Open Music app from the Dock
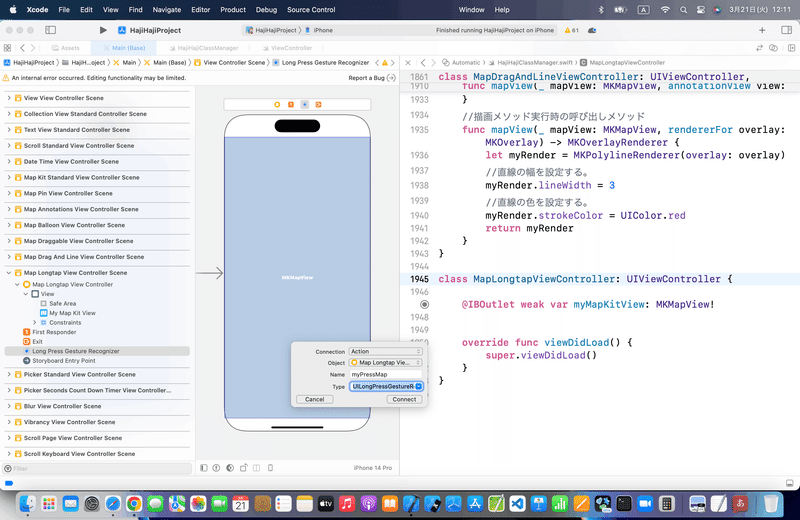 (347, 504)
